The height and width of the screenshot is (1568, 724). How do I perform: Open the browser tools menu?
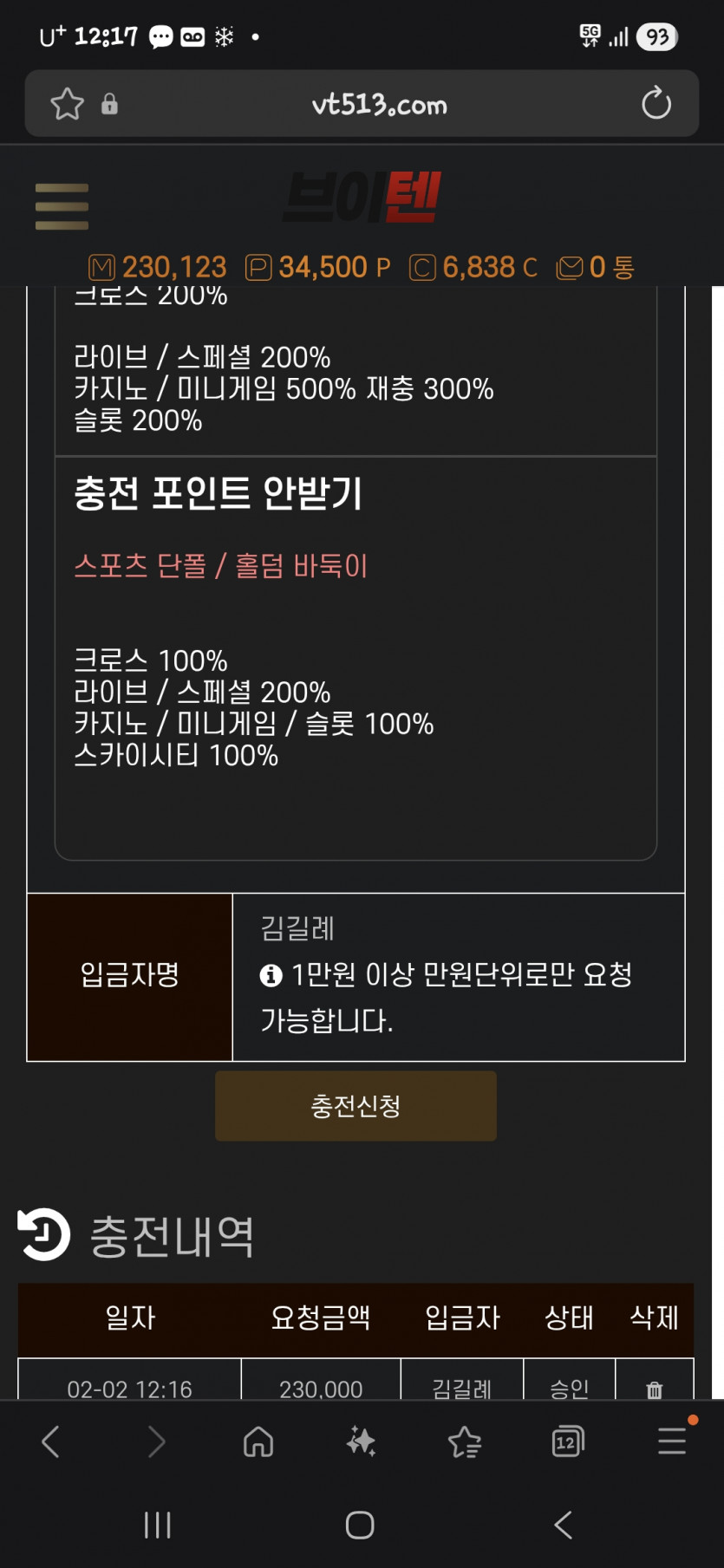pyautogui.click(x=672, y=1441)
